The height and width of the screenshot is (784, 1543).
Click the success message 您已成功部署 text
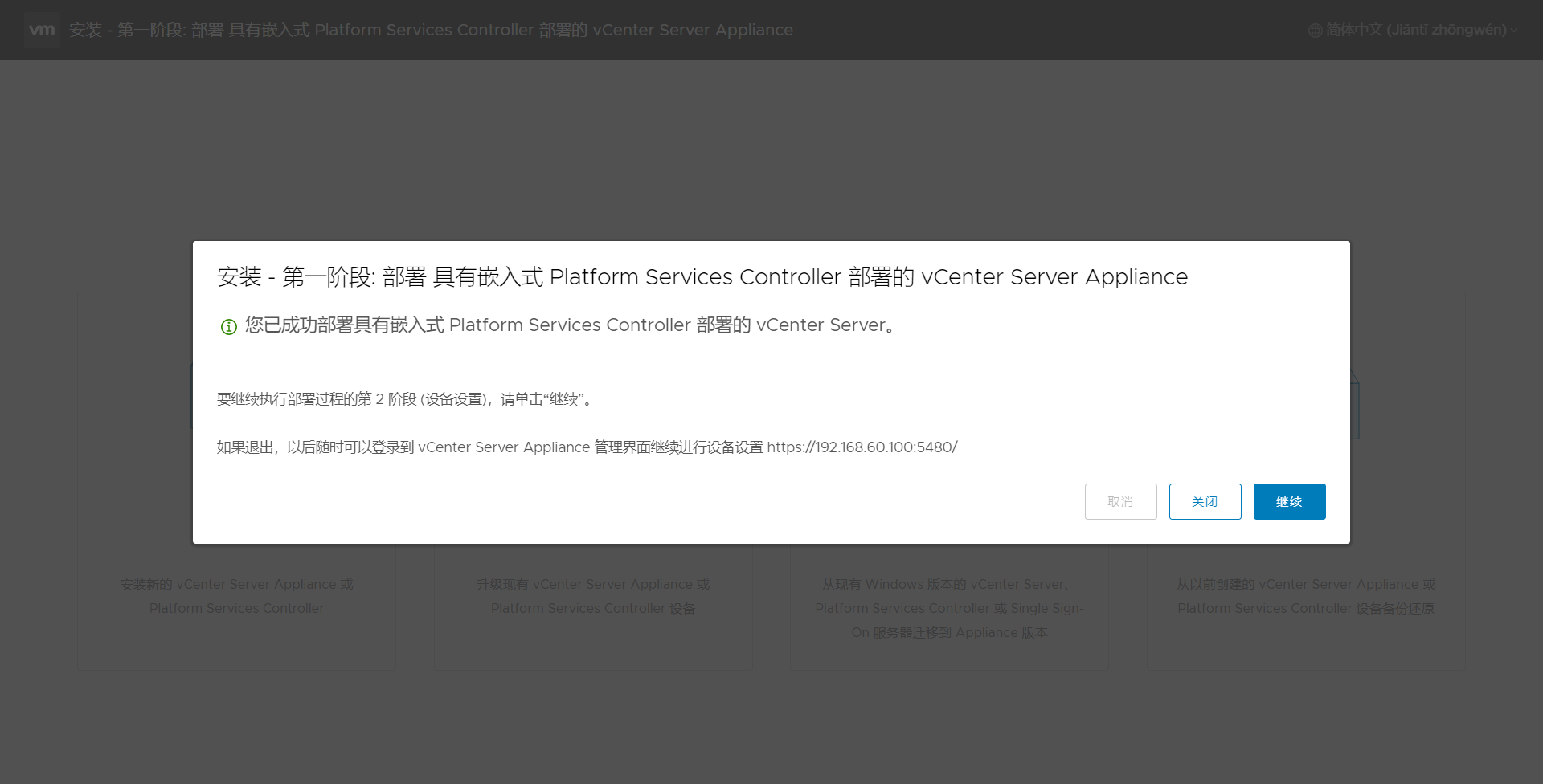click(571, 325)
